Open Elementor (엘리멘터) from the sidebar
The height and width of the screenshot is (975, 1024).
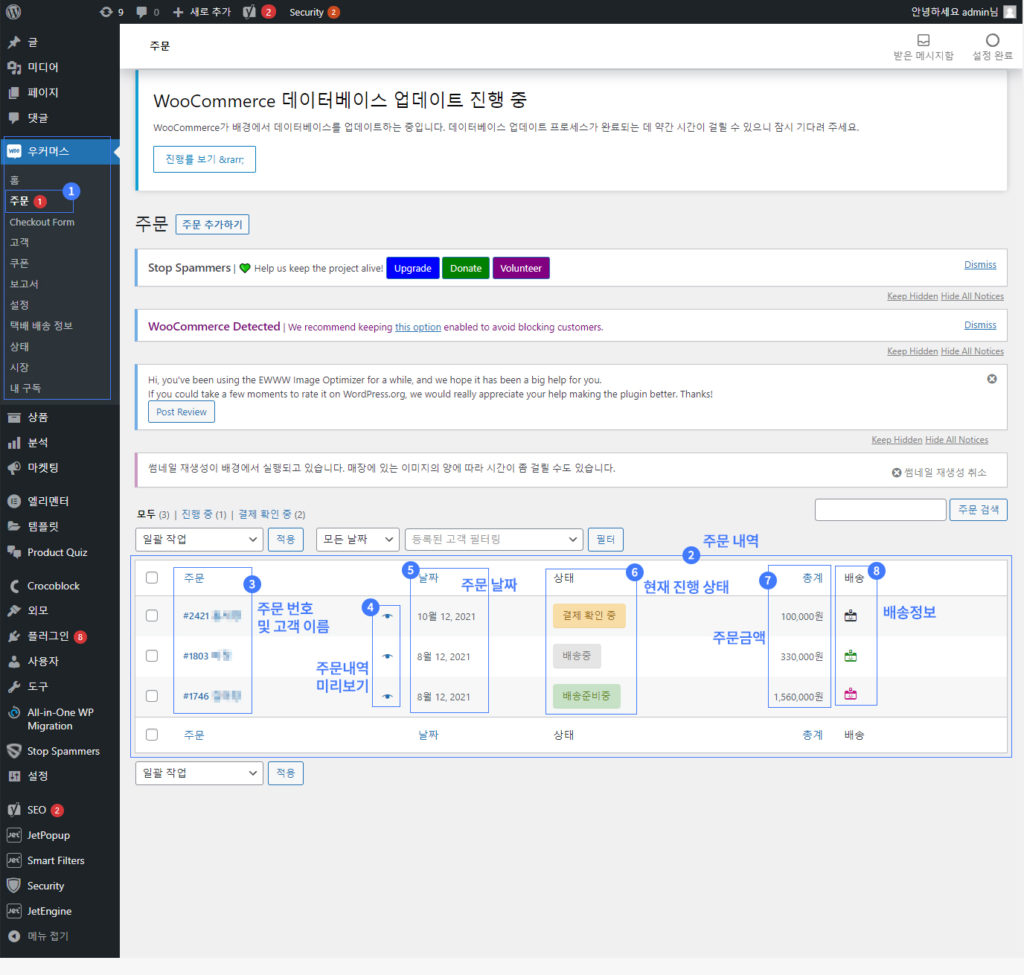40,500
